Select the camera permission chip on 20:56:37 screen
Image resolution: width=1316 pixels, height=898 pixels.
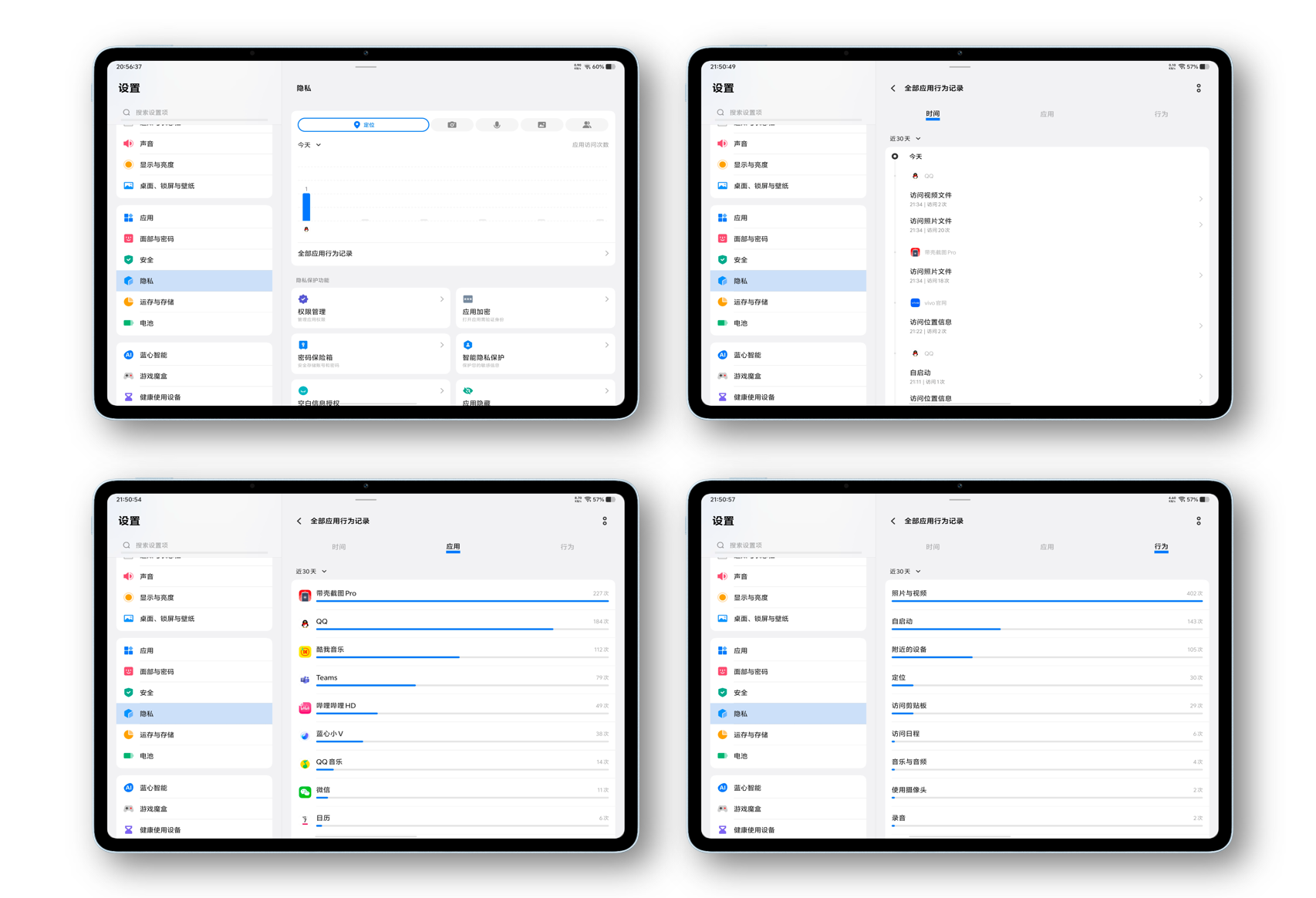[452, 124]
